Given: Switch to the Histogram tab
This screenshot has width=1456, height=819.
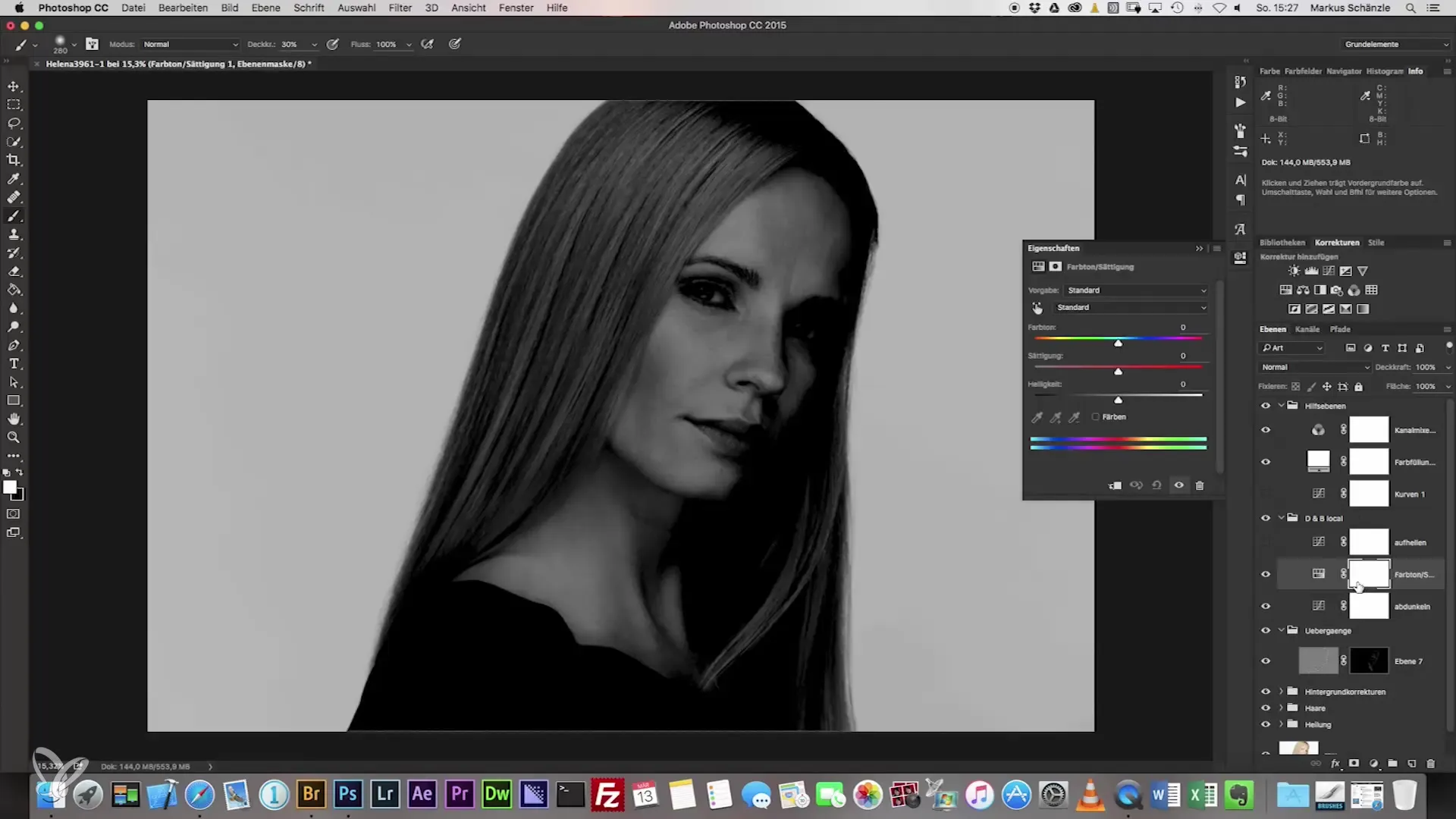Looking at the screenshot, I should point(1384,71).
